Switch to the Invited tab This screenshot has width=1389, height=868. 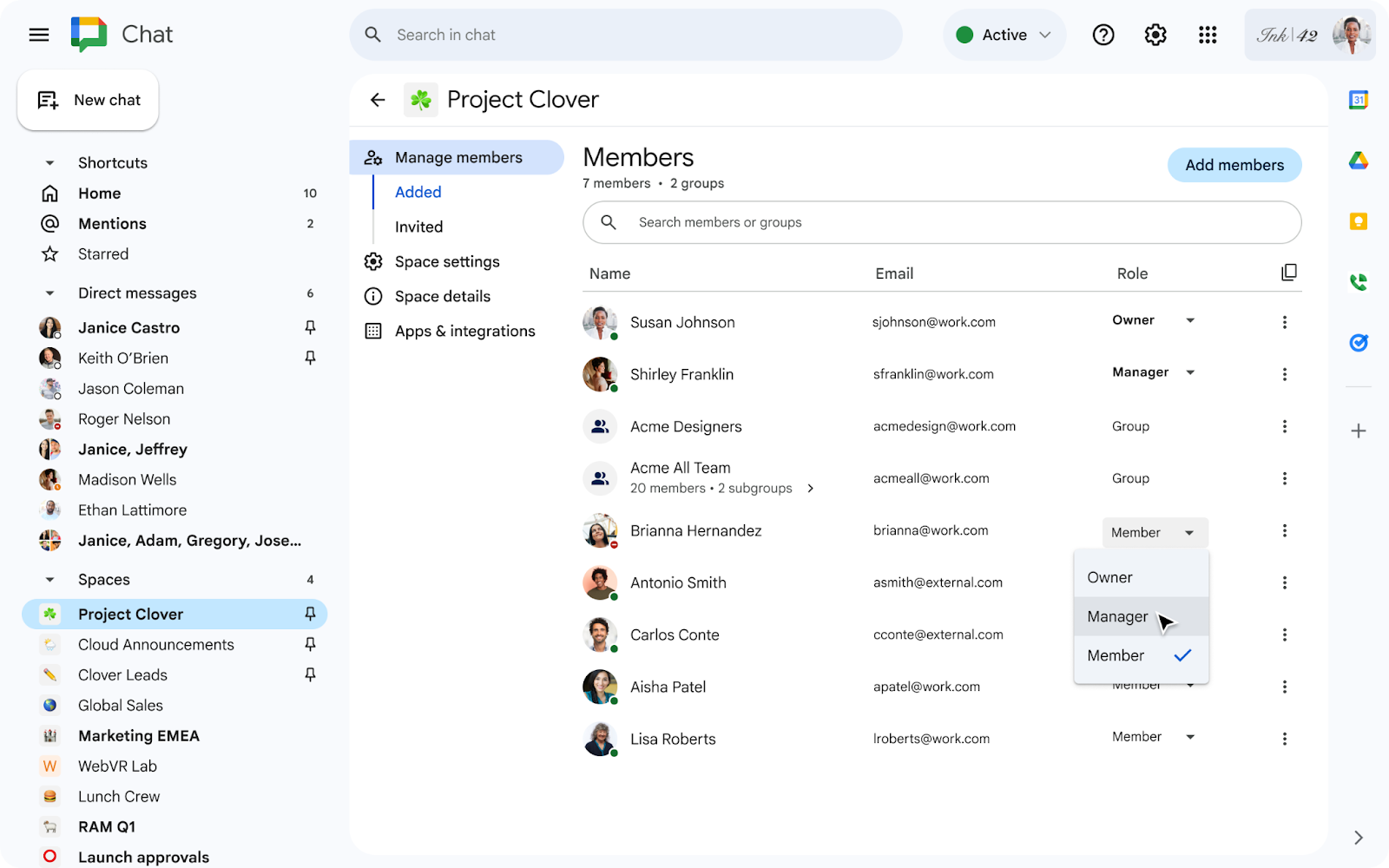coord(418,227)
